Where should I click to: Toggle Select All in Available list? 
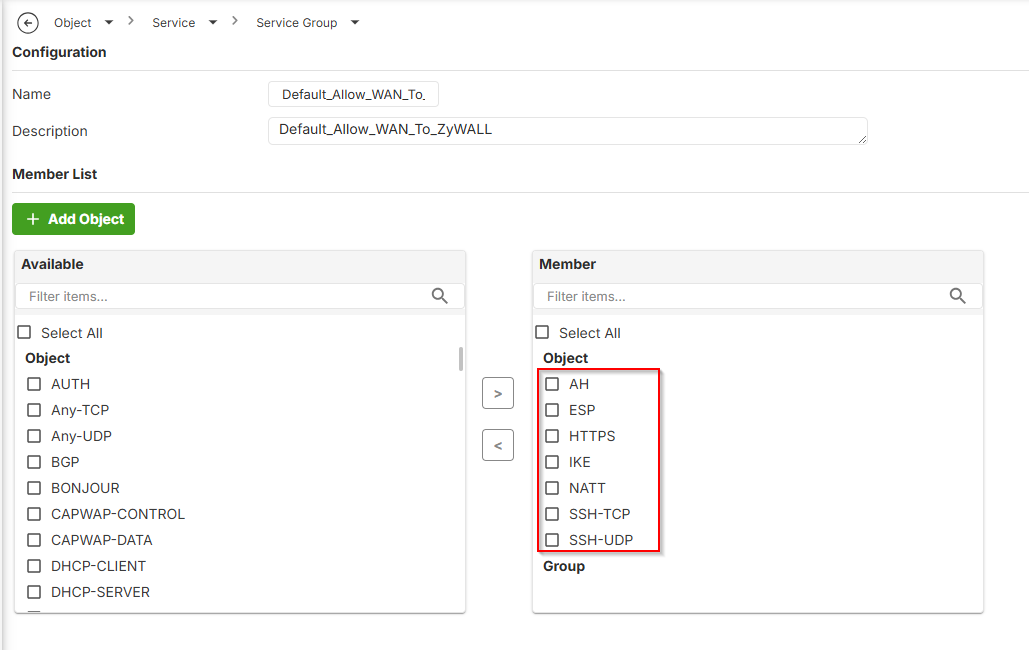coord(24,333)
